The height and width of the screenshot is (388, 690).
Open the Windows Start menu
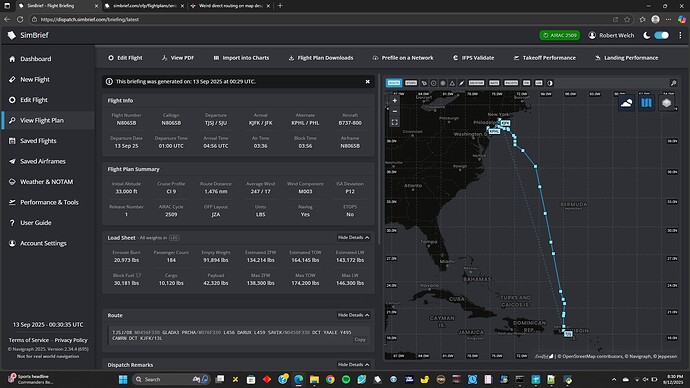click(123, 379)
